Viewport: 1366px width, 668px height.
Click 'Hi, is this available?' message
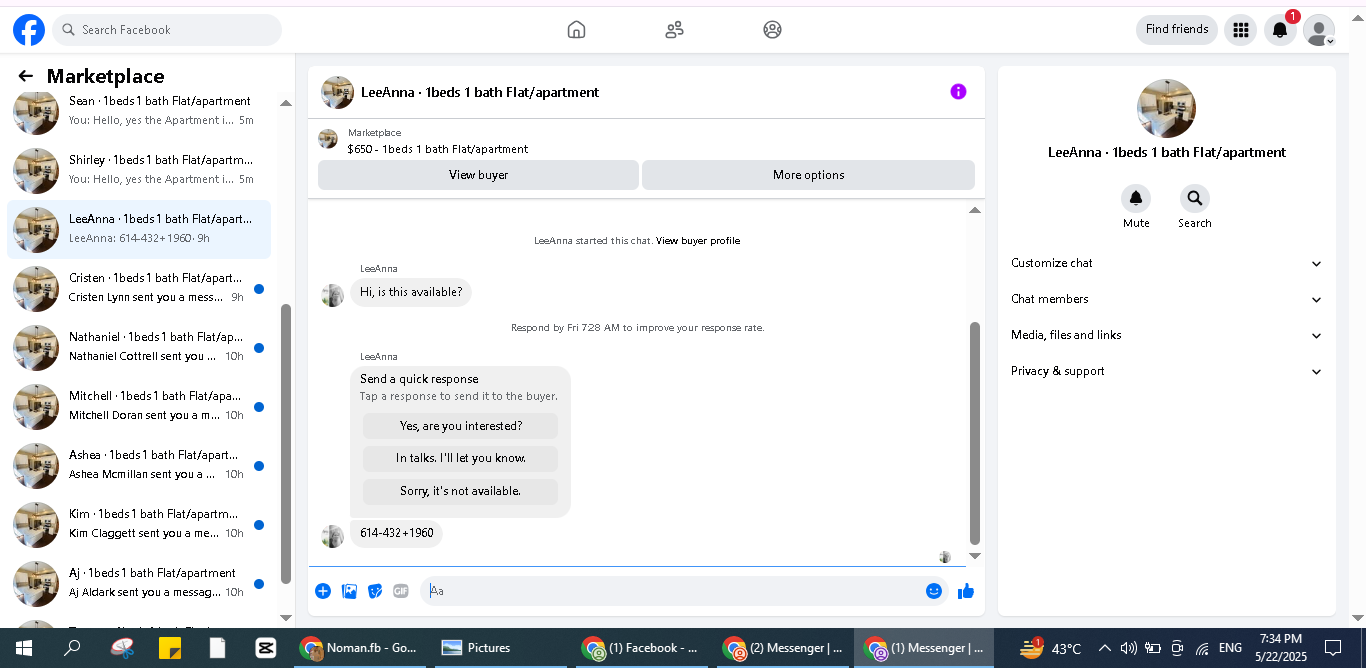tap(411, 292)
